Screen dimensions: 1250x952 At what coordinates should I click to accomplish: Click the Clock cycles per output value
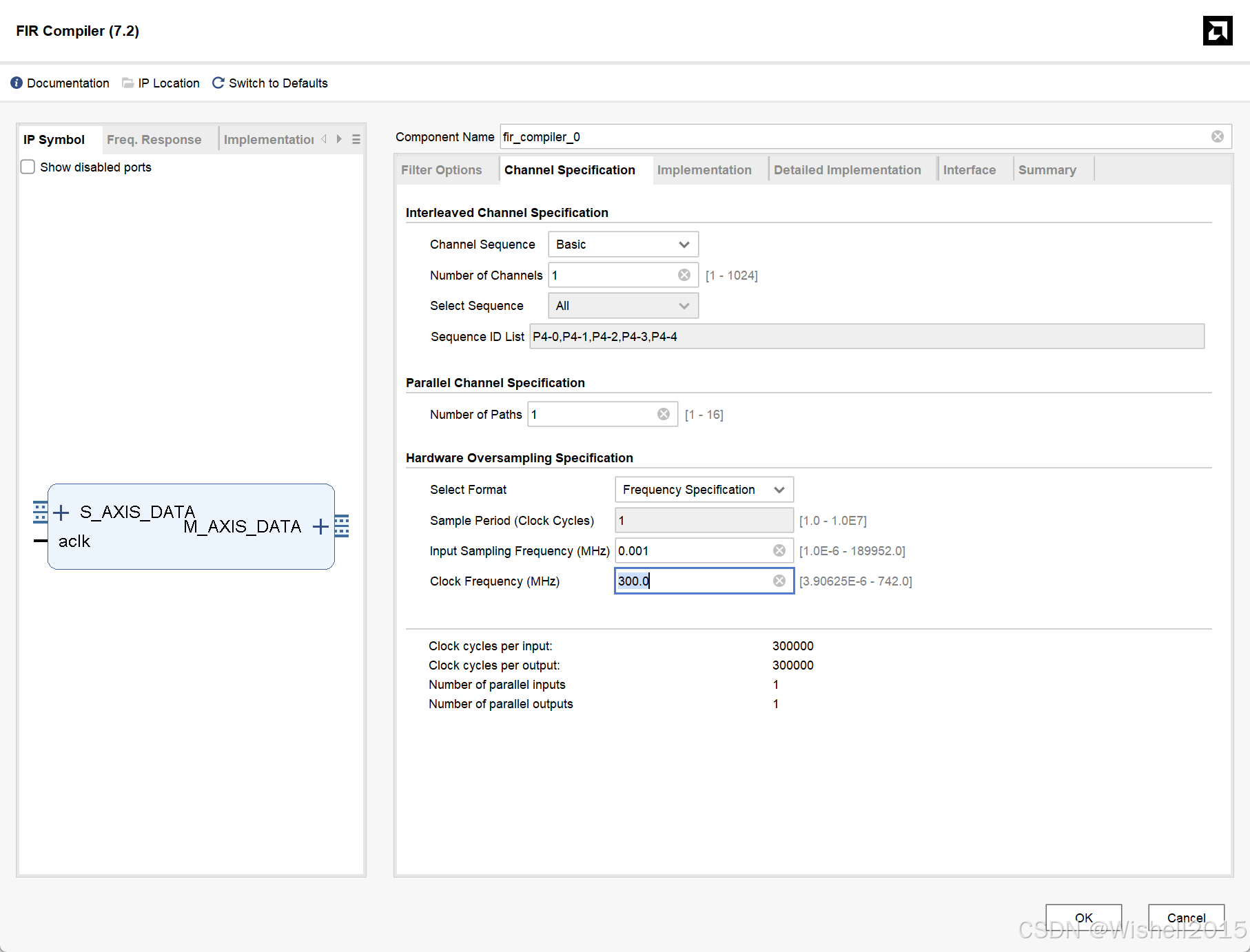point(792,665)
